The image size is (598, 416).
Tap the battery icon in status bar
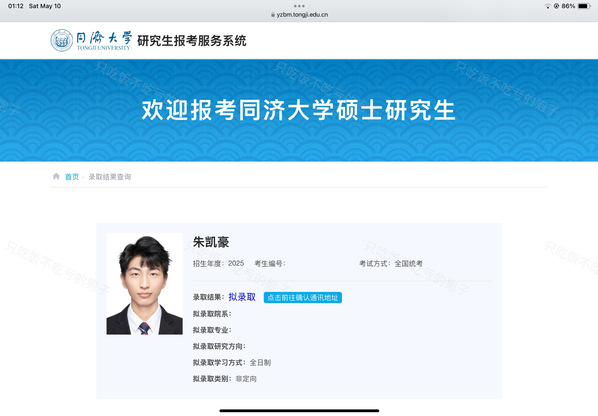(585, 6)
